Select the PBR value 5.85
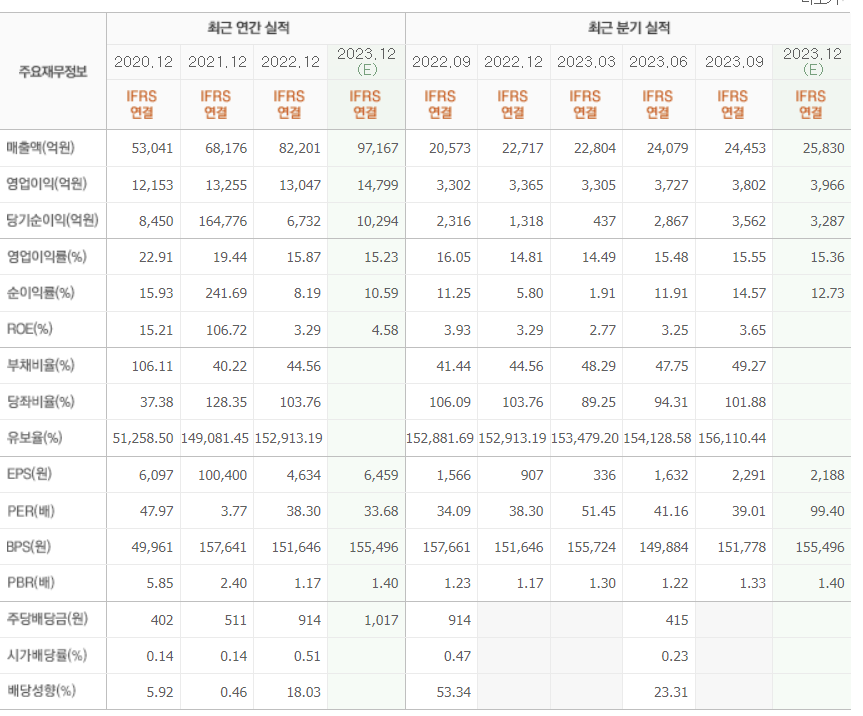 pyautogui.click(x=160, y=584)
